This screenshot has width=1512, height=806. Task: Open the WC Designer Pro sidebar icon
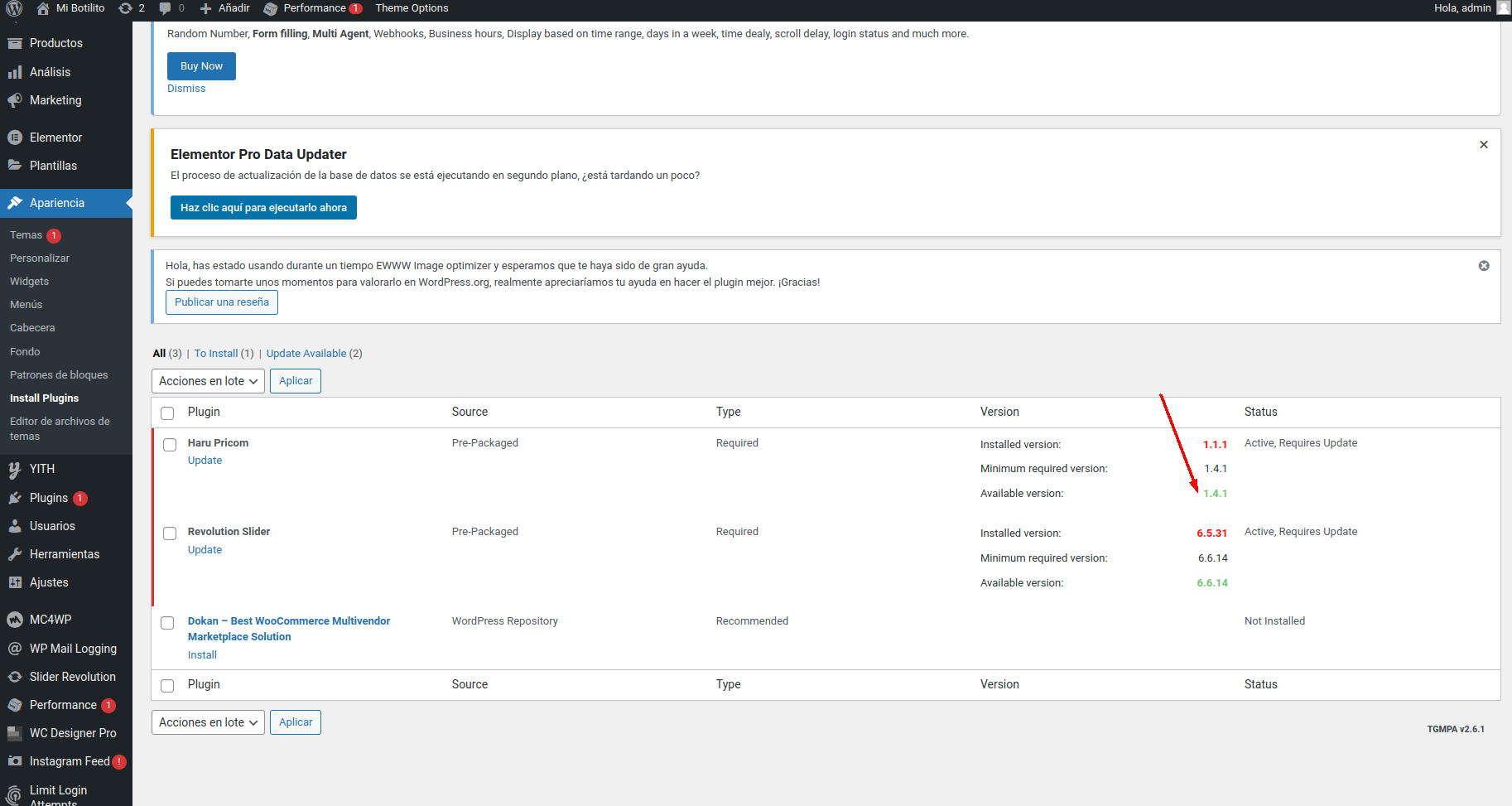[x=15, y=733]
